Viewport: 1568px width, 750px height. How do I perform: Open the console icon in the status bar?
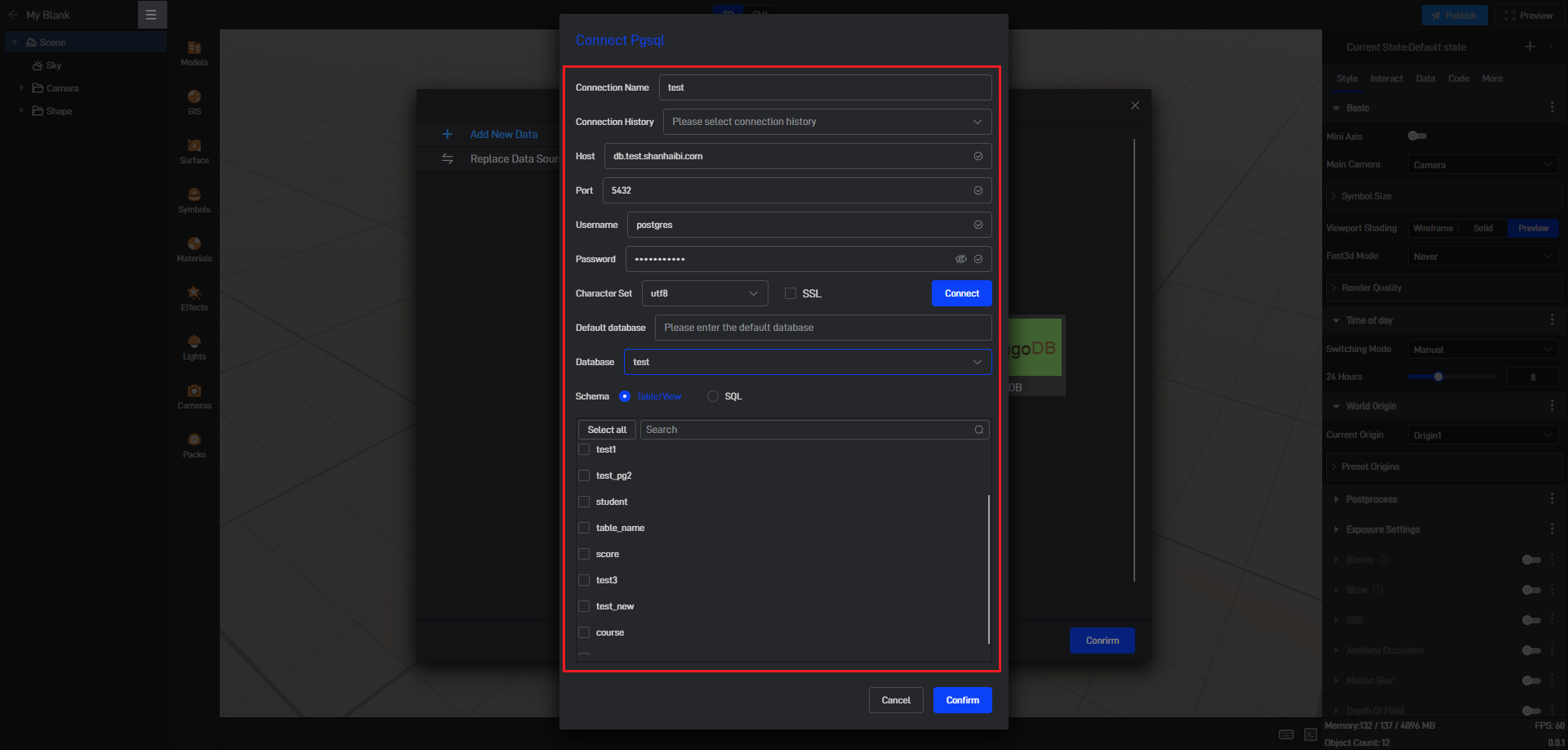tap(1311, 734)
